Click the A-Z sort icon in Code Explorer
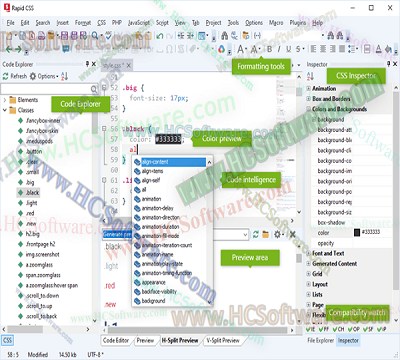Viewport: 400px width, 360px height. [x=64, y=76]
